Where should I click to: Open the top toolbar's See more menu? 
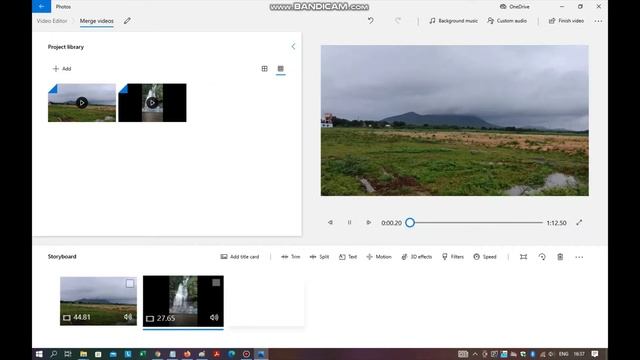click(x=598, y=21)
